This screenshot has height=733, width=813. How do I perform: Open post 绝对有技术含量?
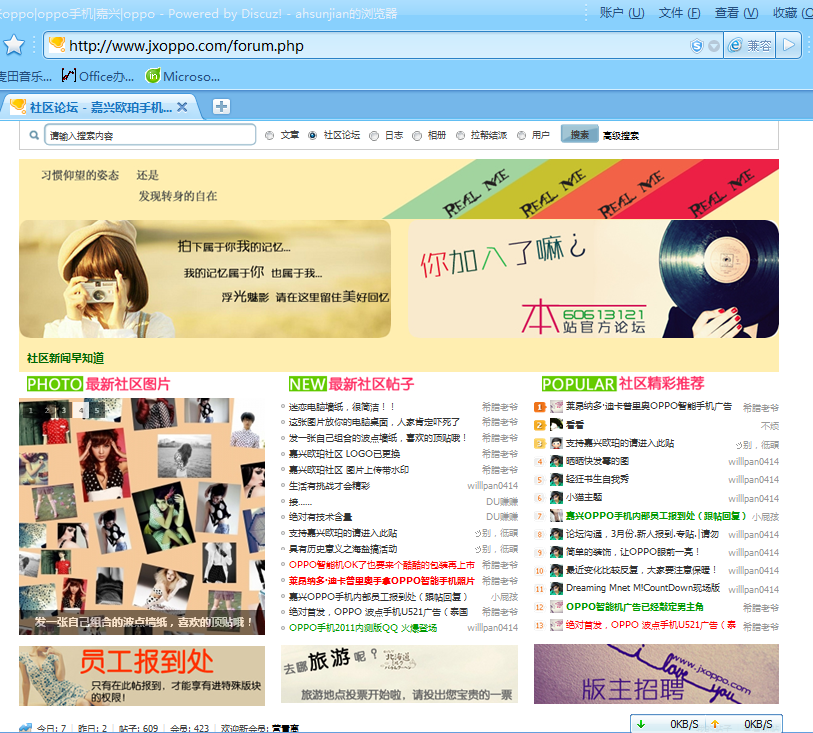pyautogui.click(x=320, y=517)
